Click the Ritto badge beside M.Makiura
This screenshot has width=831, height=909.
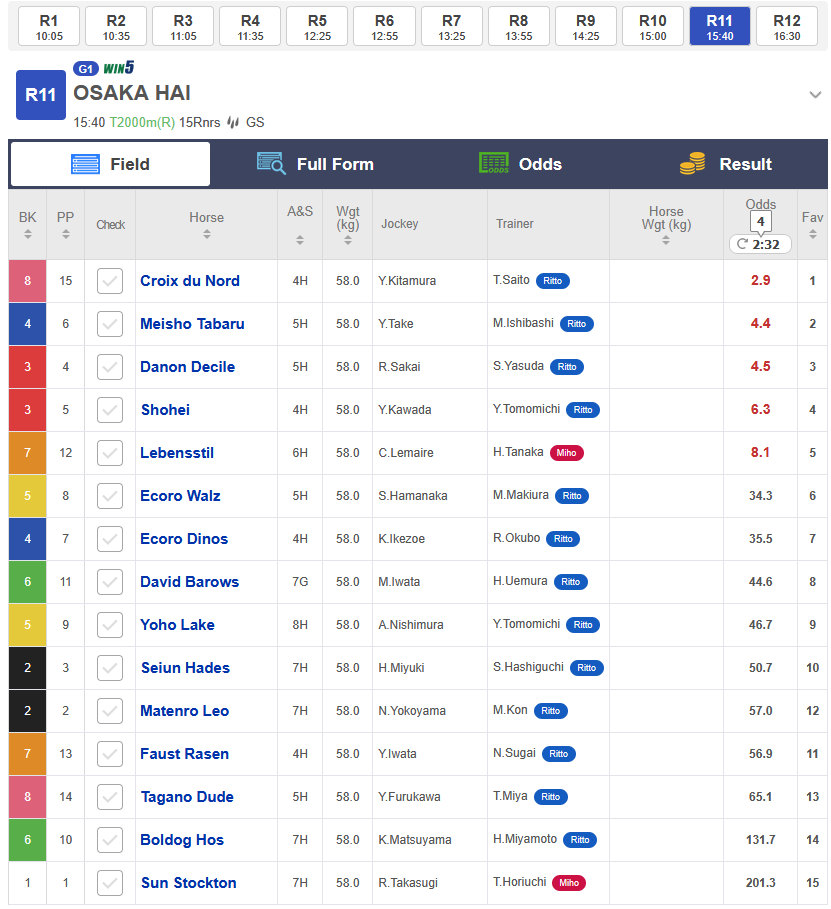pyautogui.click(x=572, y=496)
